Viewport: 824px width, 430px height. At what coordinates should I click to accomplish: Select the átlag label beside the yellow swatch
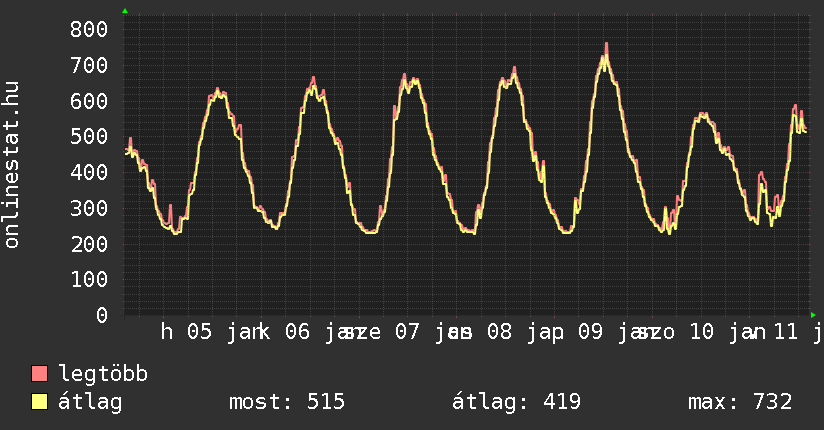coord(90,402)
